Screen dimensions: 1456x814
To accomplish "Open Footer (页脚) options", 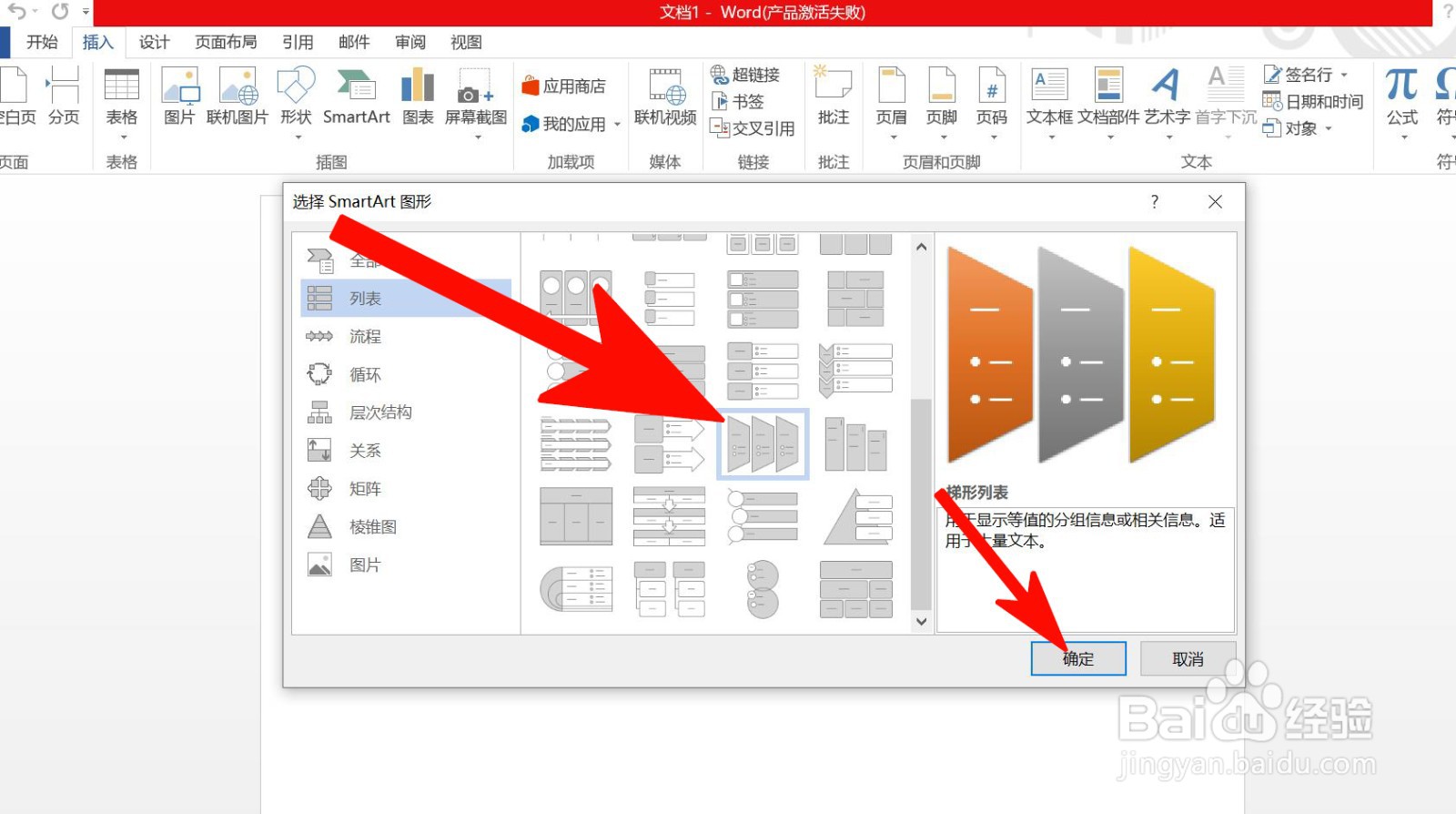I will coord(942,103).
